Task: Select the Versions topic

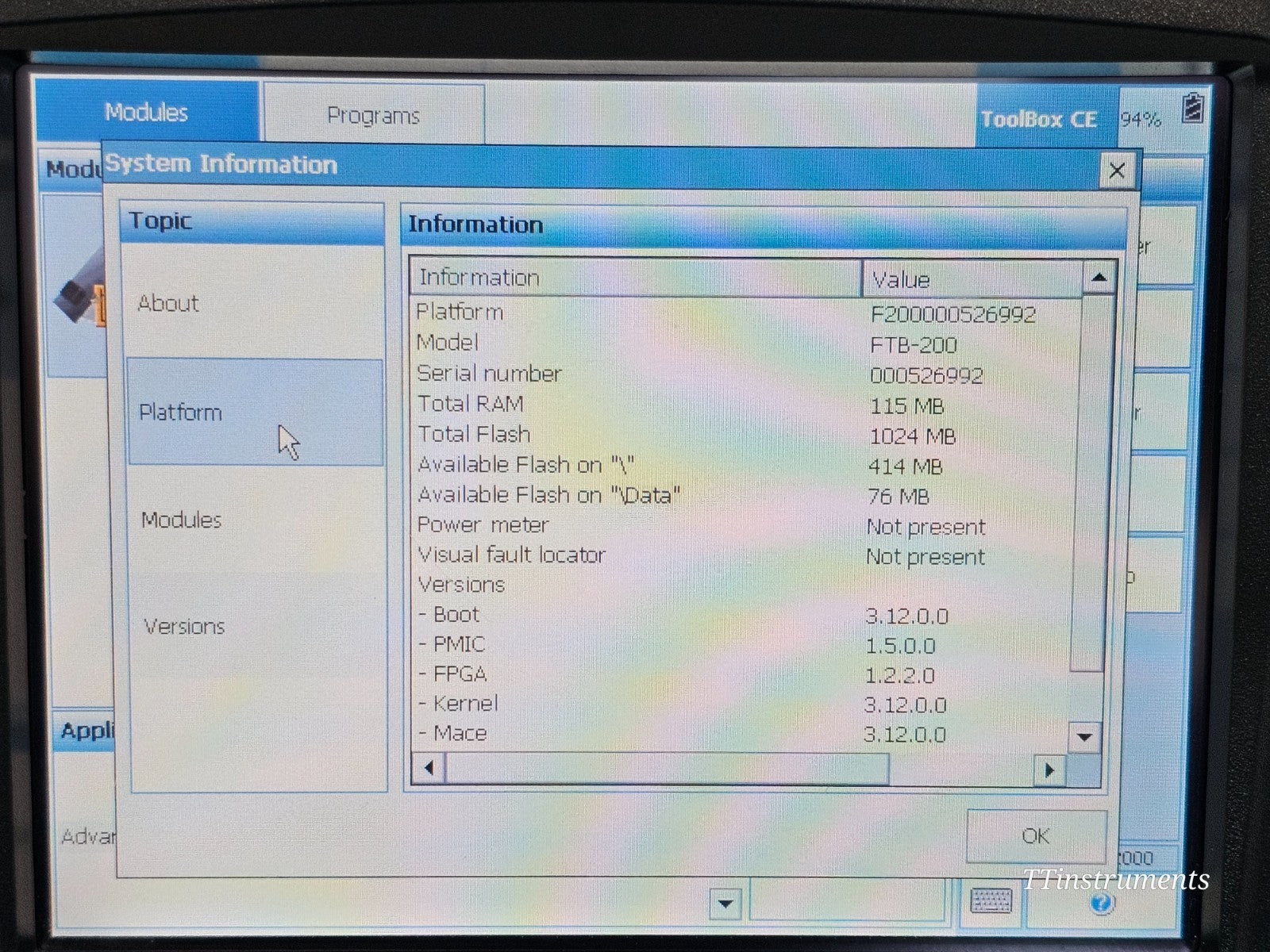Action: tap(184, 626)
